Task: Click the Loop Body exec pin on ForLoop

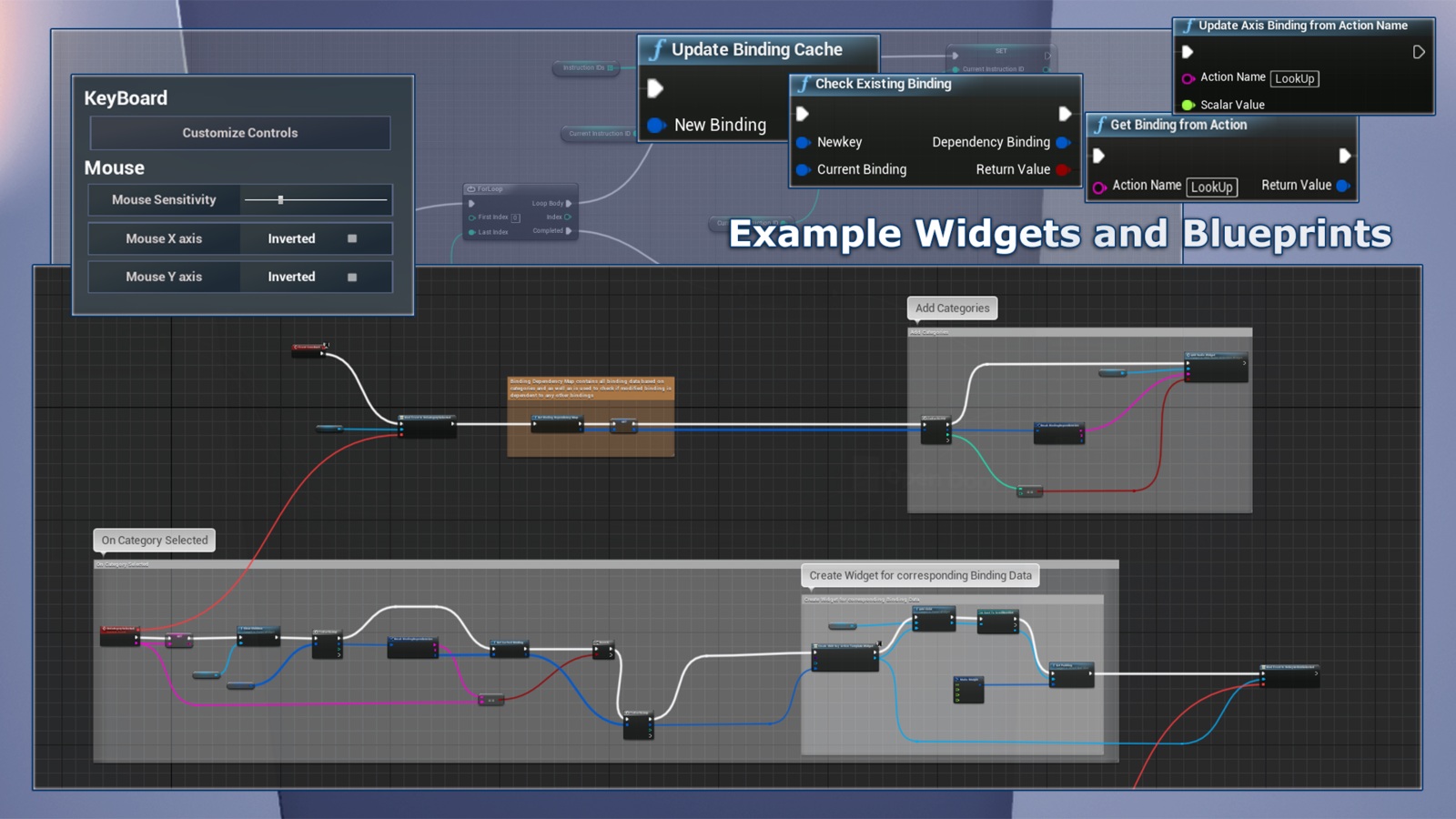Action: coord(570,204)
